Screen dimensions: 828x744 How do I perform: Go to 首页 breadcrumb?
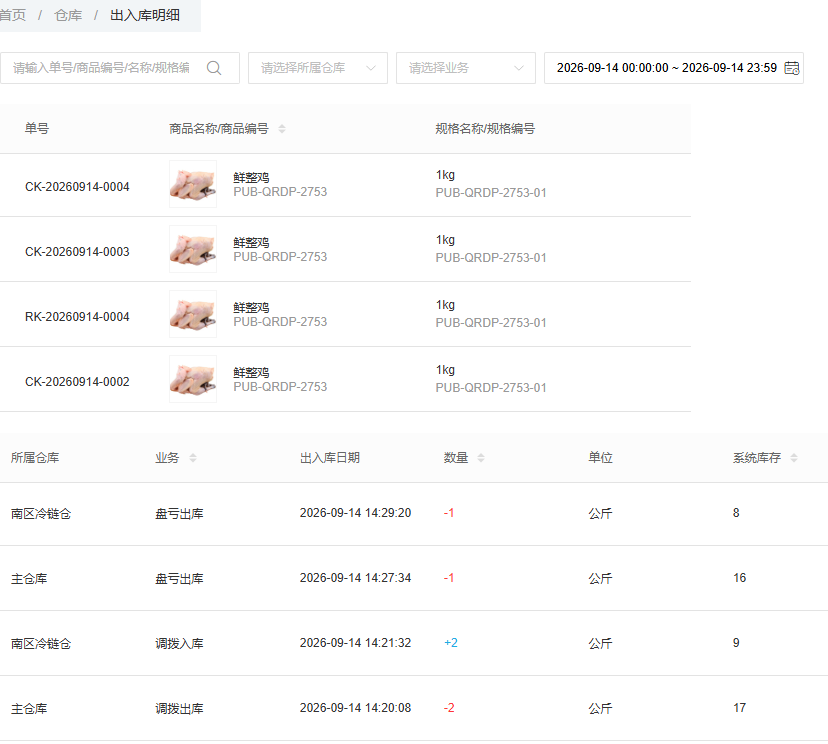(12, 15)
